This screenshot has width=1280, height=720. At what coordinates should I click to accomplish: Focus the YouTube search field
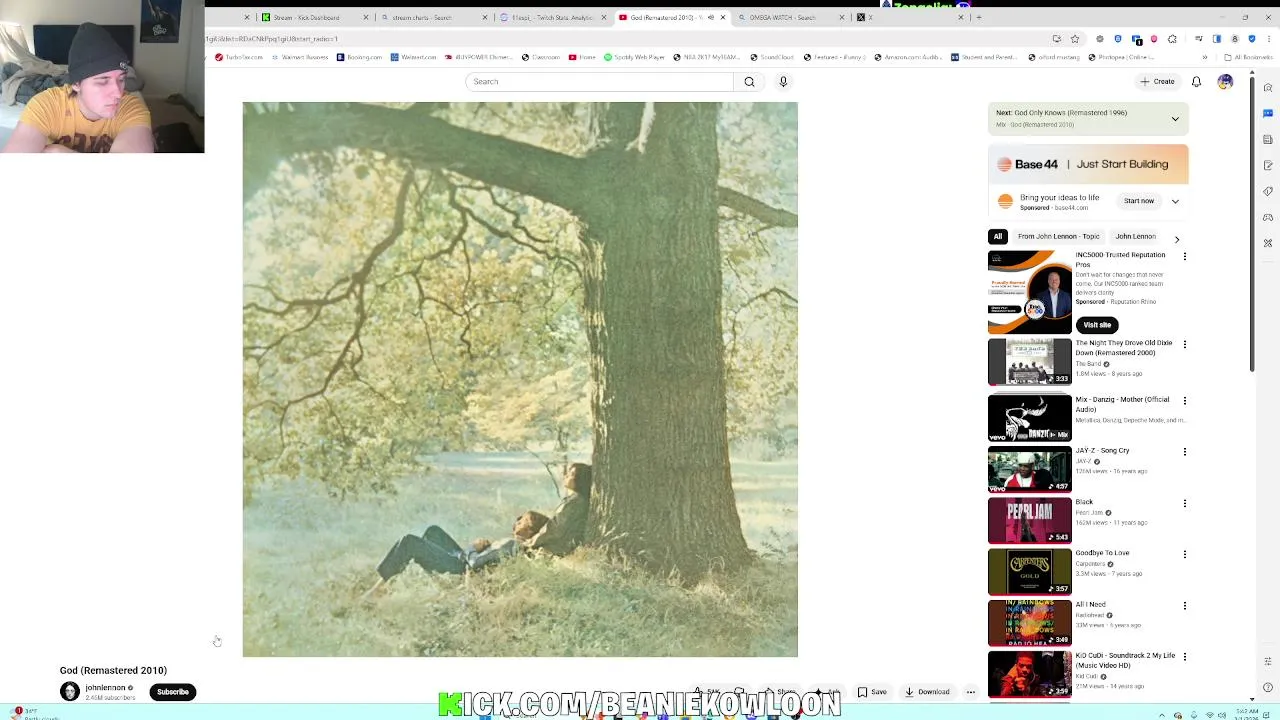(601, 82)
